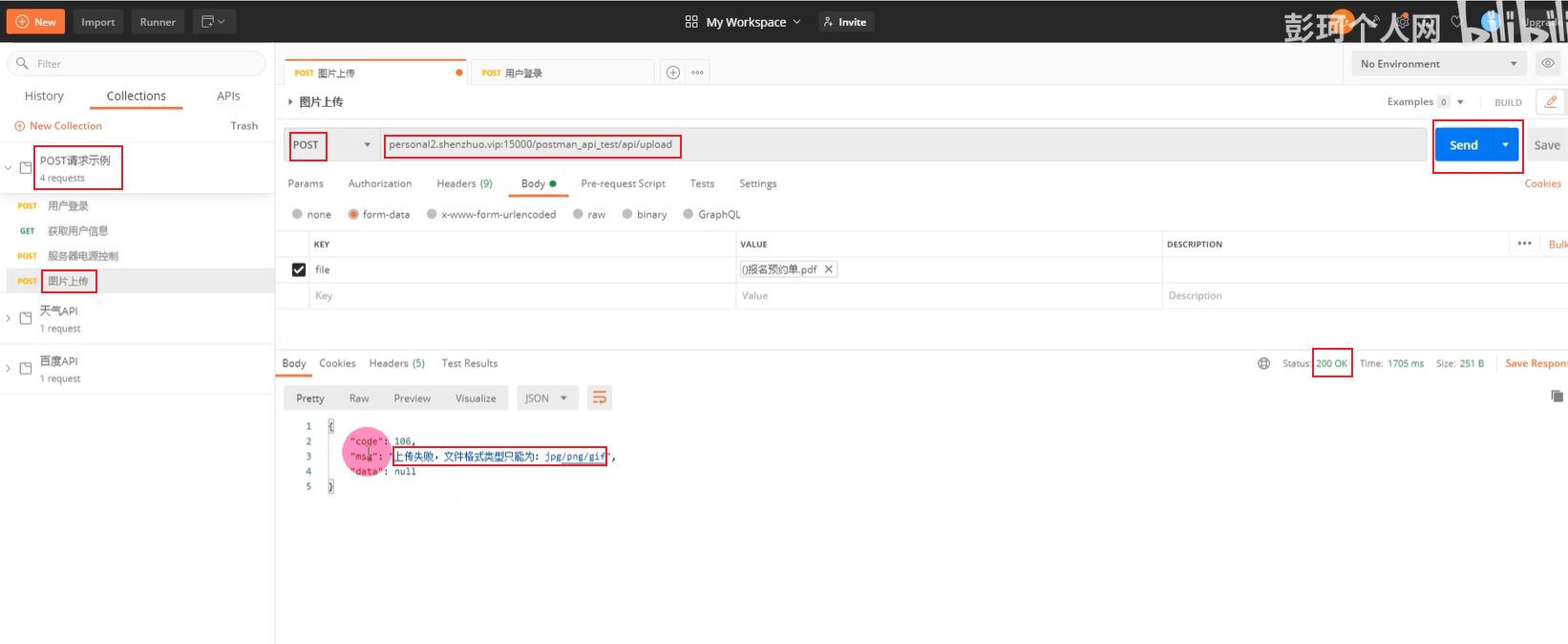The image size is (1568, 644).
Task: Remove the attached pdf file with X
Action: click(829, 269)
